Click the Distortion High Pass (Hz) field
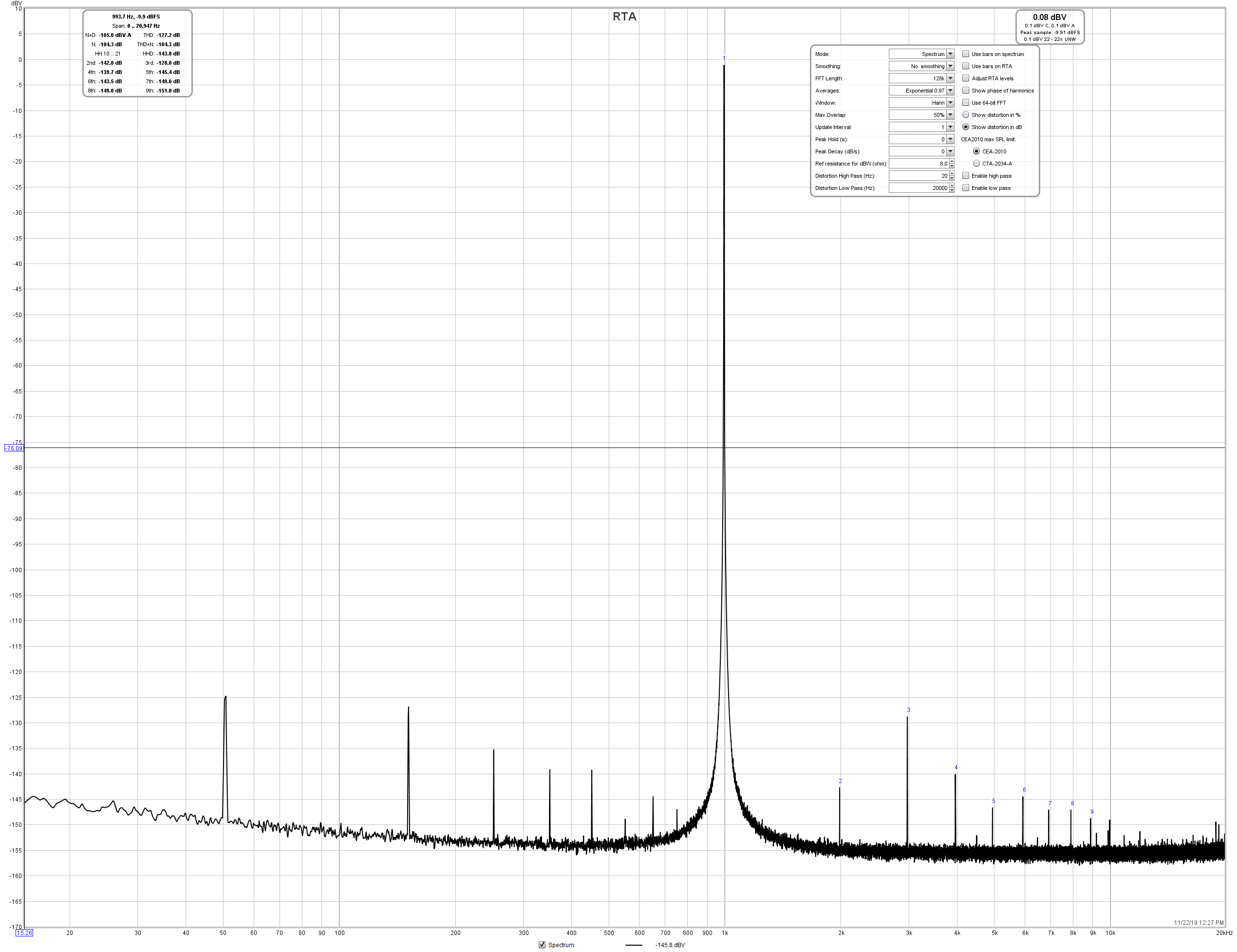1237x952 pixels. [918, 176]
